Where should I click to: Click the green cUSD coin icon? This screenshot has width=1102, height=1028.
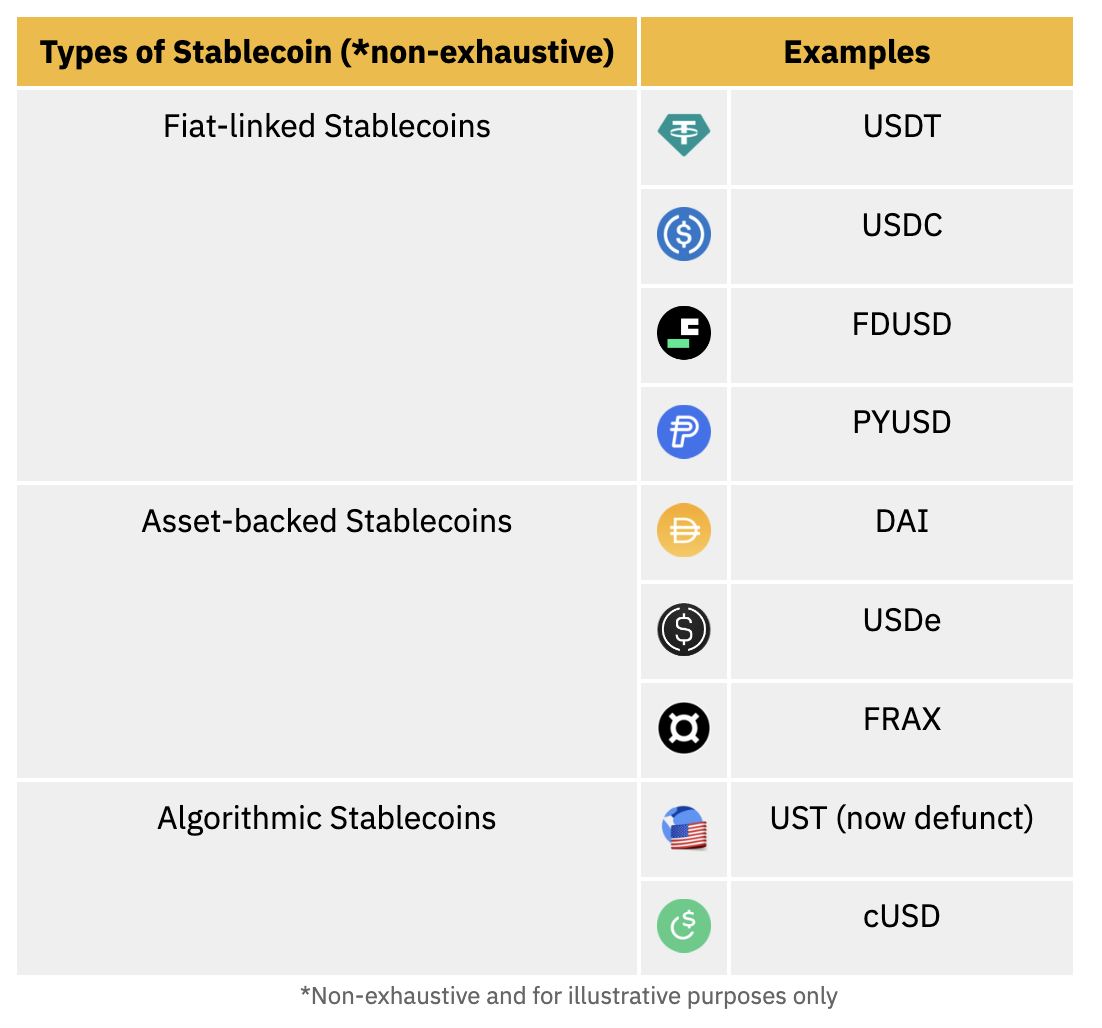tap(684, 926)
